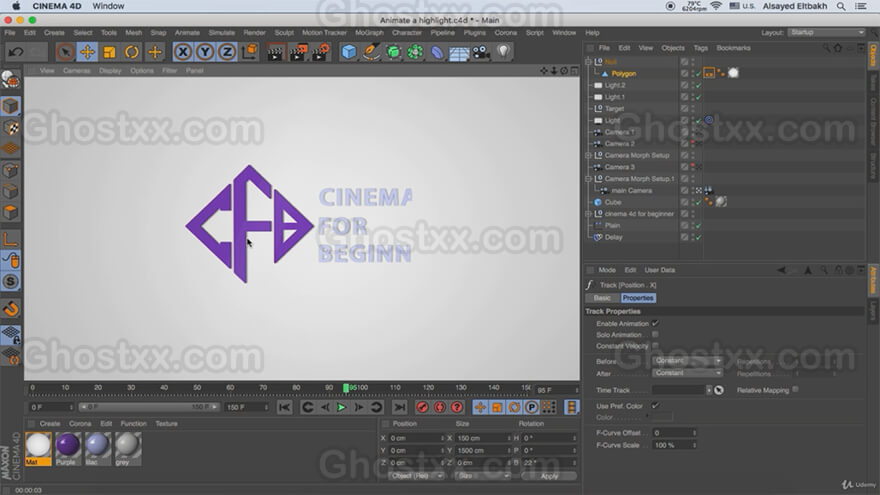The height and width of the screenshot is (495, 880).
Task: Add a Camera object from the toolbar
Action: (481, 52)
